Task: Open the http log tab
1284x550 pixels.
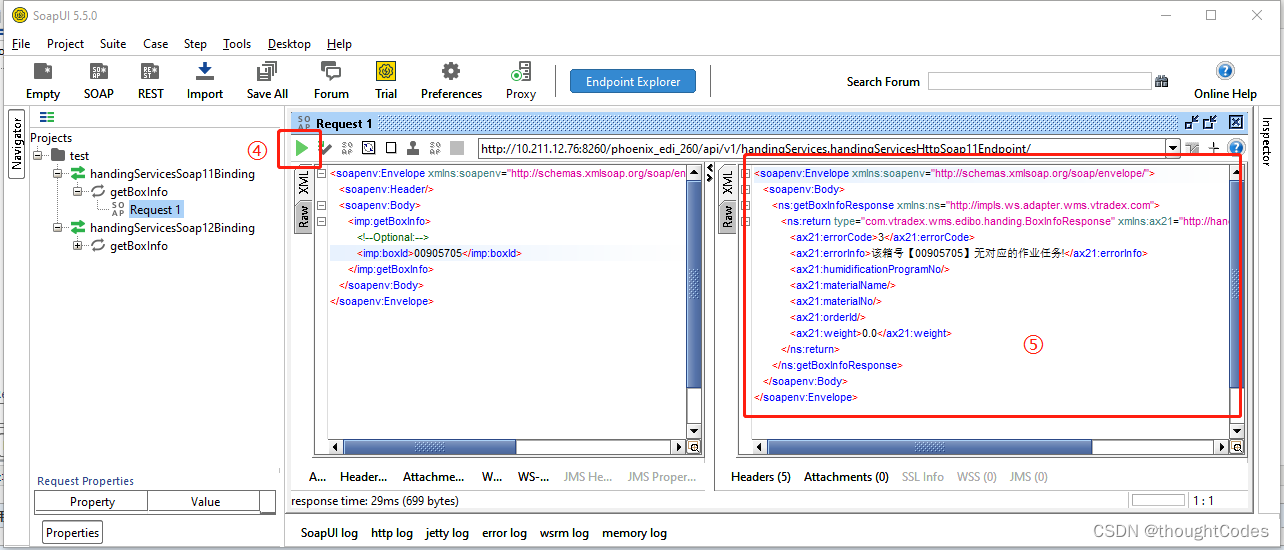Action: click(x=392, y=533)
